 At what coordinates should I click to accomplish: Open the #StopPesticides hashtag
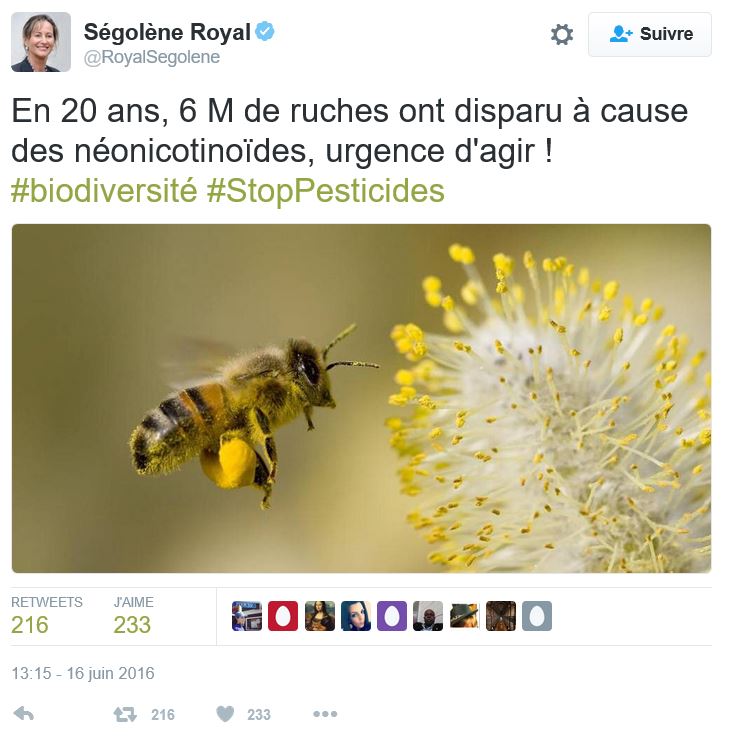326,190
